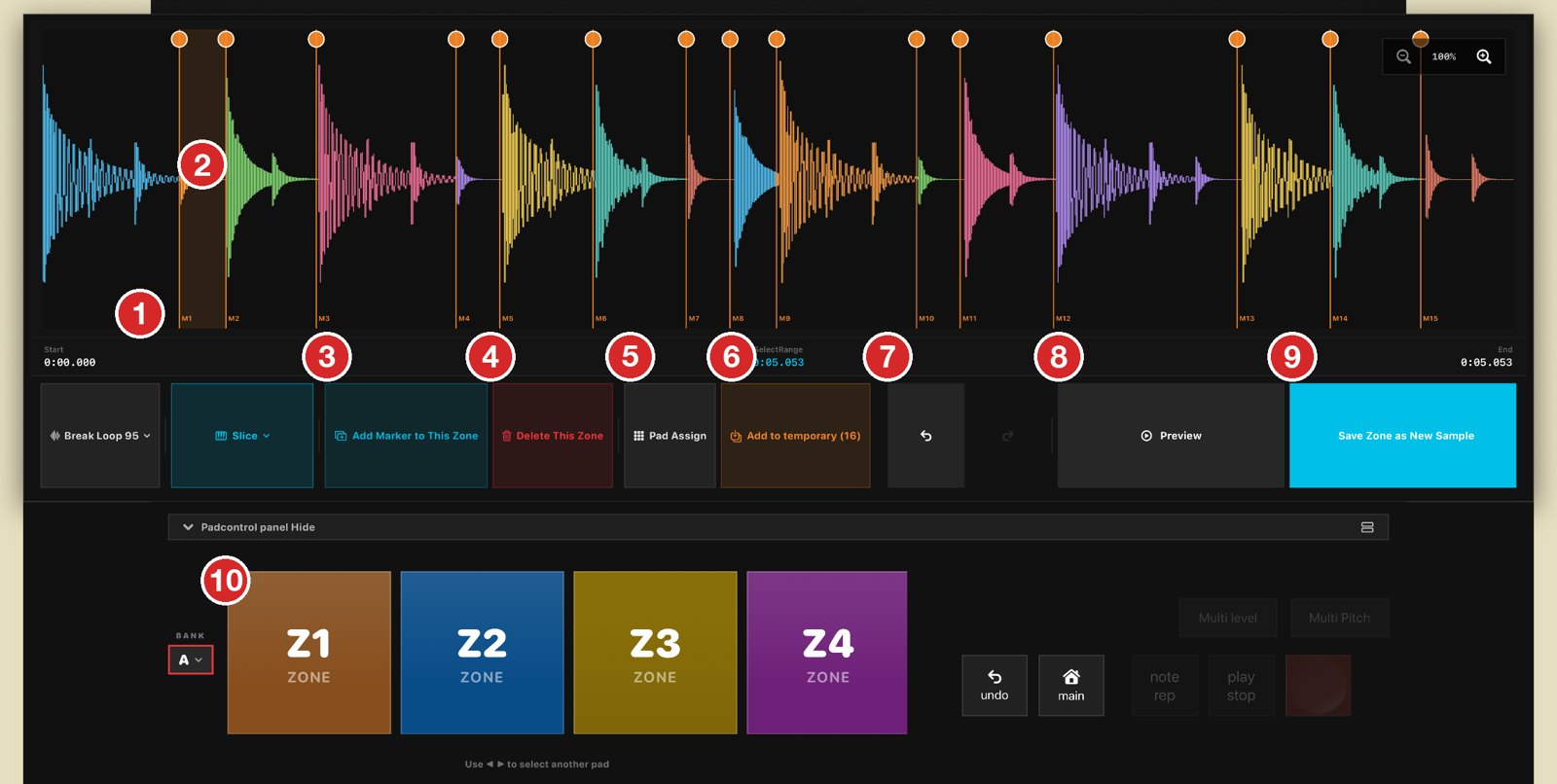Zoom out the waveform view
This screenshot has width=1557, height=784.
click(1403, 56)
